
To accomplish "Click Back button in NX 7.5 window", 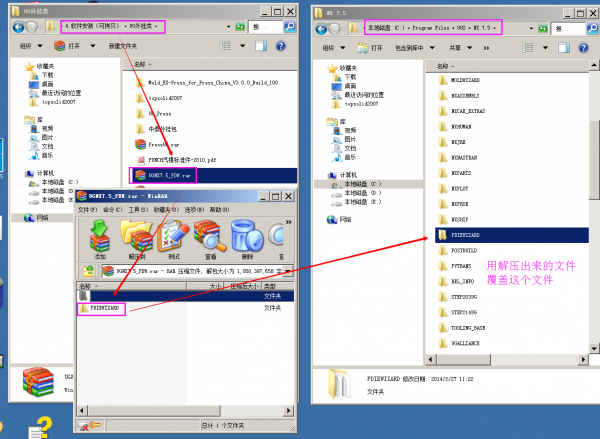I will 321,29.
